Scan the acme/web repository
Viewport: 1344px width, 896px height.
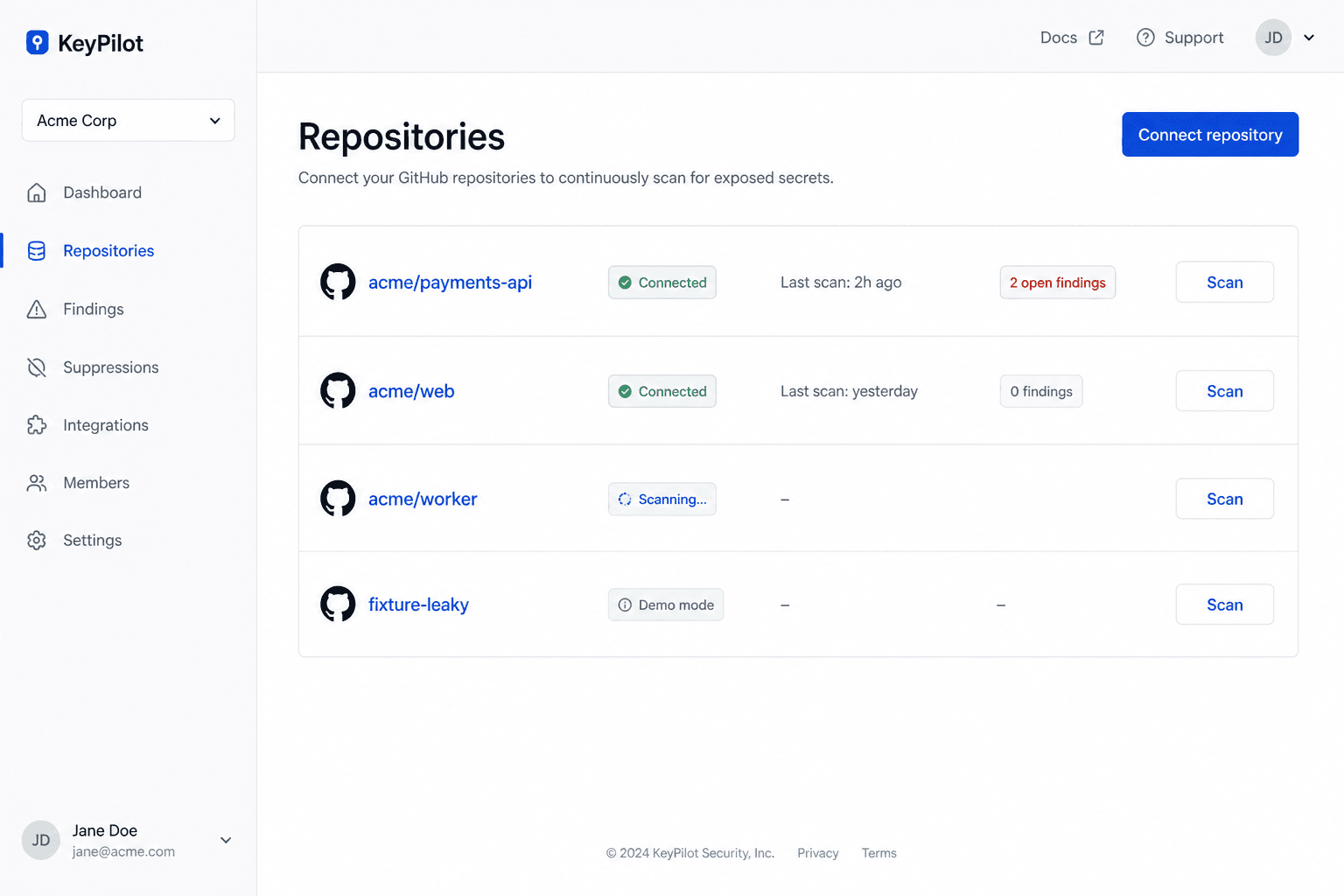pyautogui.click(x=1224, y=391)
